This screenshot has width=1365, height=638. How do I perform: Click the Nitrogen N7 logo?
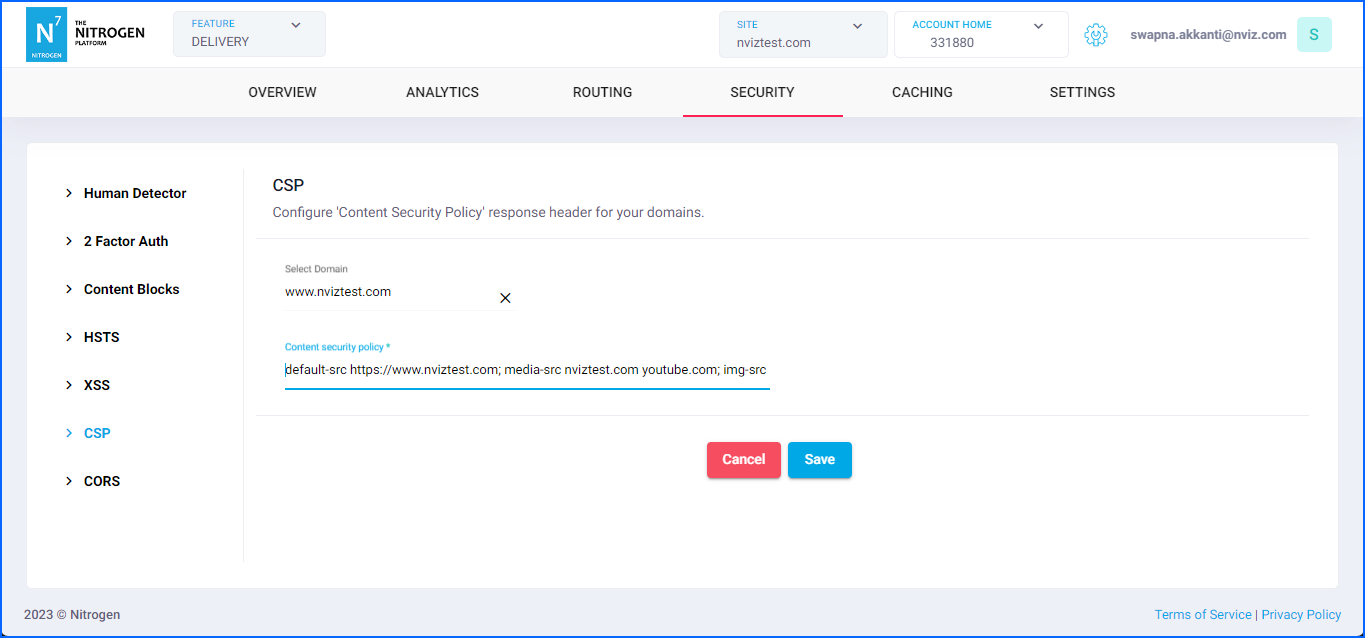point(45,34)
